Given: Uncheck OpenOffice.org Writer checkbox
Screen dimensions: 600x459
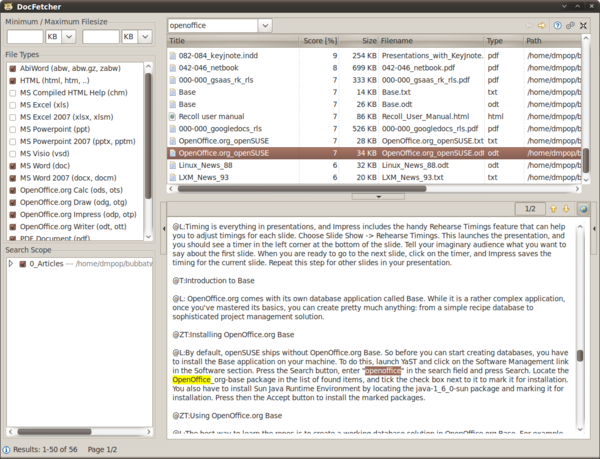Looking at the screenshot, I should pyautogui.click(x=13, y=227).
